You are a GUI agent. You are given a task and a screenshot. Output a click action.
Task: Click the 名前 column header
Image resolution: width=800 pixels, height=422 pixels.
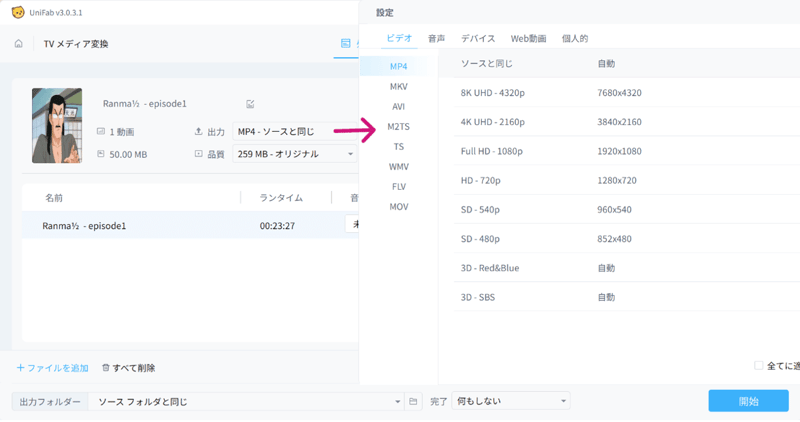tap(54, 197)
